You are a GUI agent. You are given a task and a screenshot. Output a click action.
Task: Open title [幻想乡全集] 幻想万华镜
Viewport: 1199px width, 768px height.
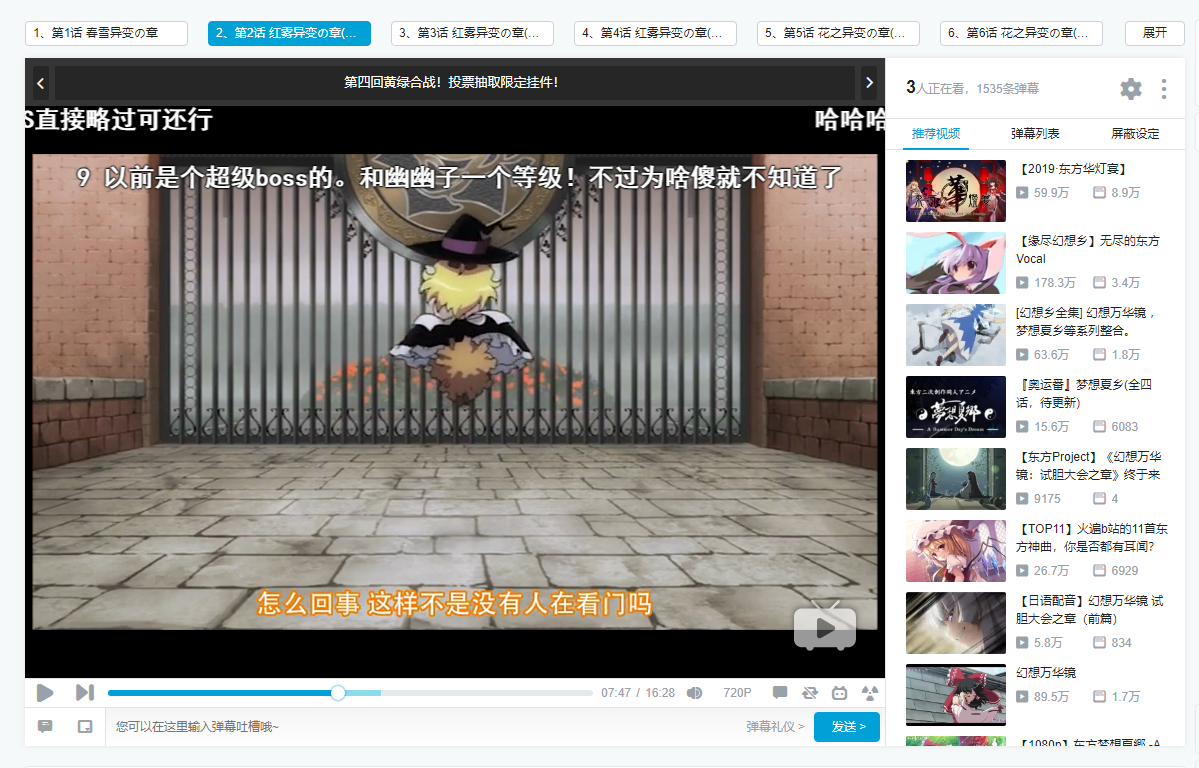[x=1086, y=322]
